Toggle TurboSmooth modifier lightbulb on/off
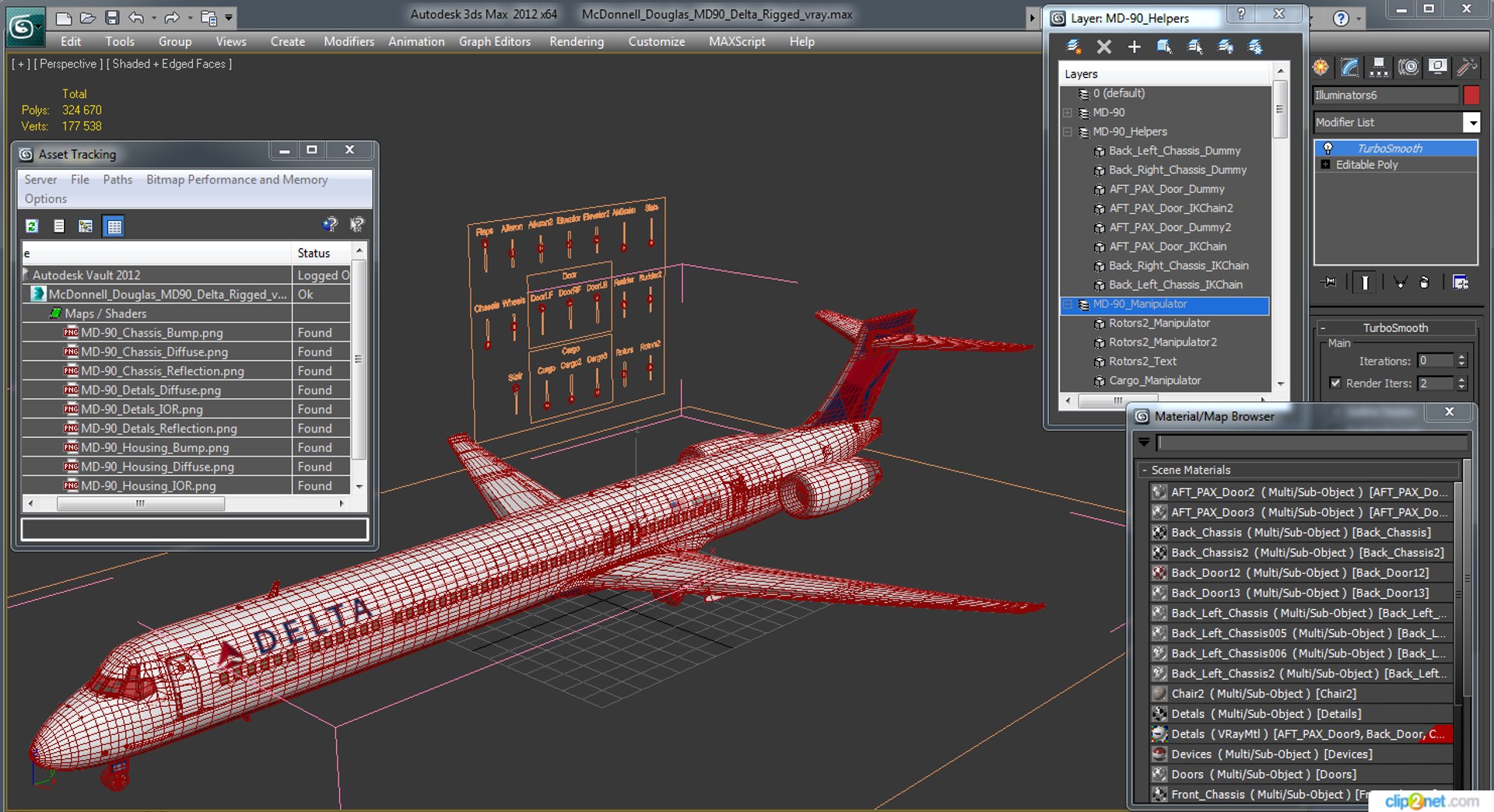Screen dimensions: 1494x812 1327,149
